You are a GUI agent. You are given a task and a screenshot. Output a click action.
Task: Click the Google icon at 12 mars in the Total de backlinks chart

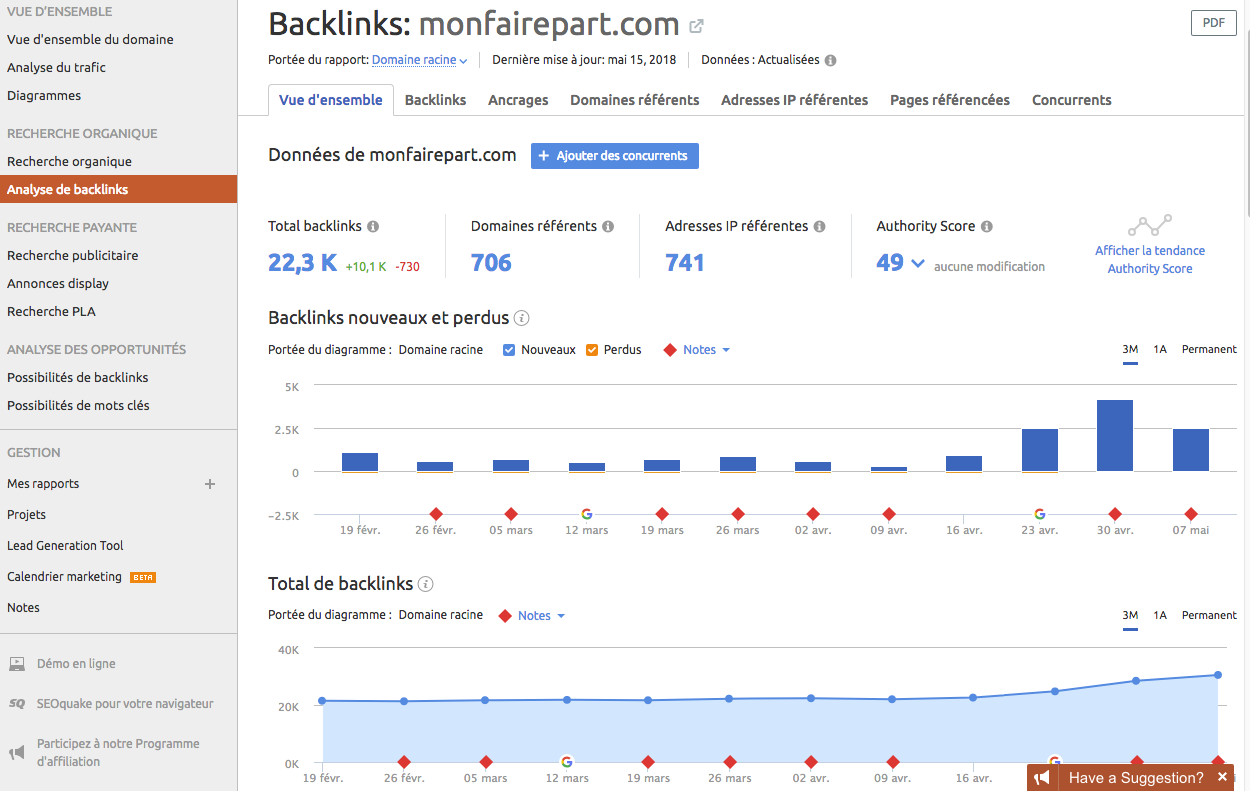click(567, 762)
